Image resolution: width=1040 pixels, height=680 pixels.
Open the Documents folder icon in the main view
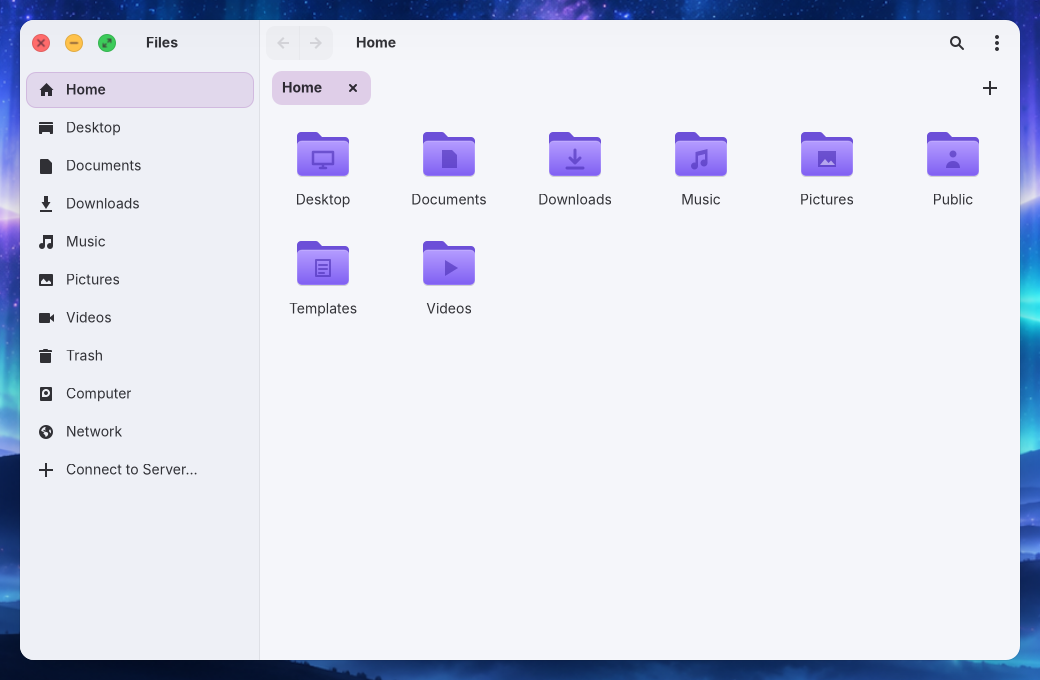448,155
